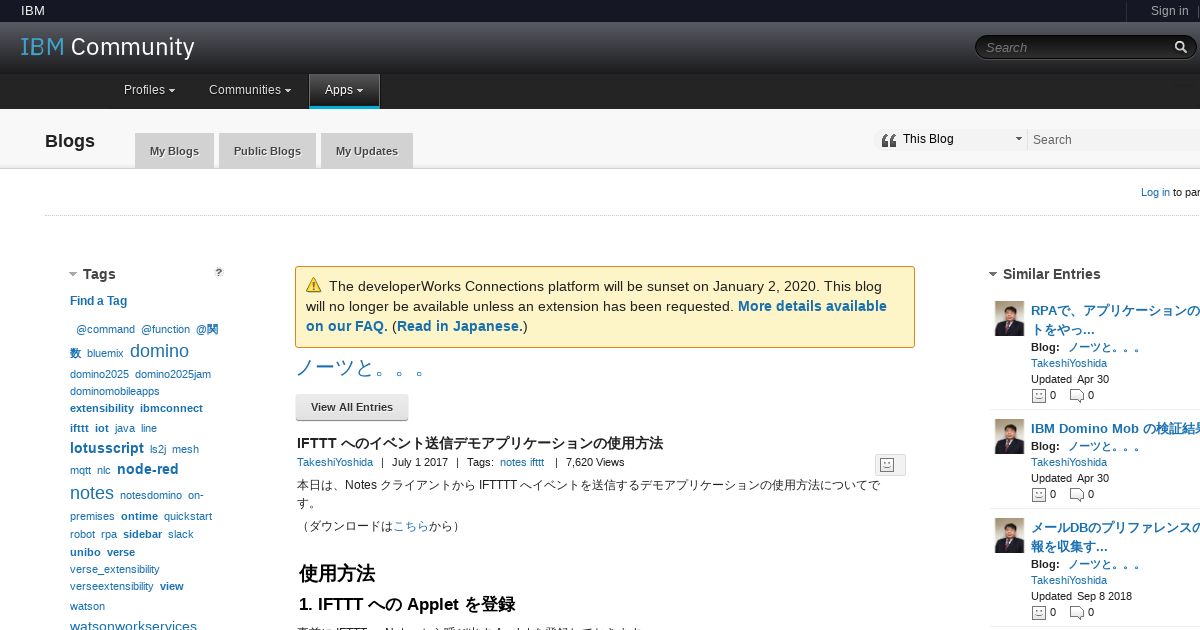This screenshot has height=630, width=1200.
Task: Select the watson tag
Action: coord(87,606)
